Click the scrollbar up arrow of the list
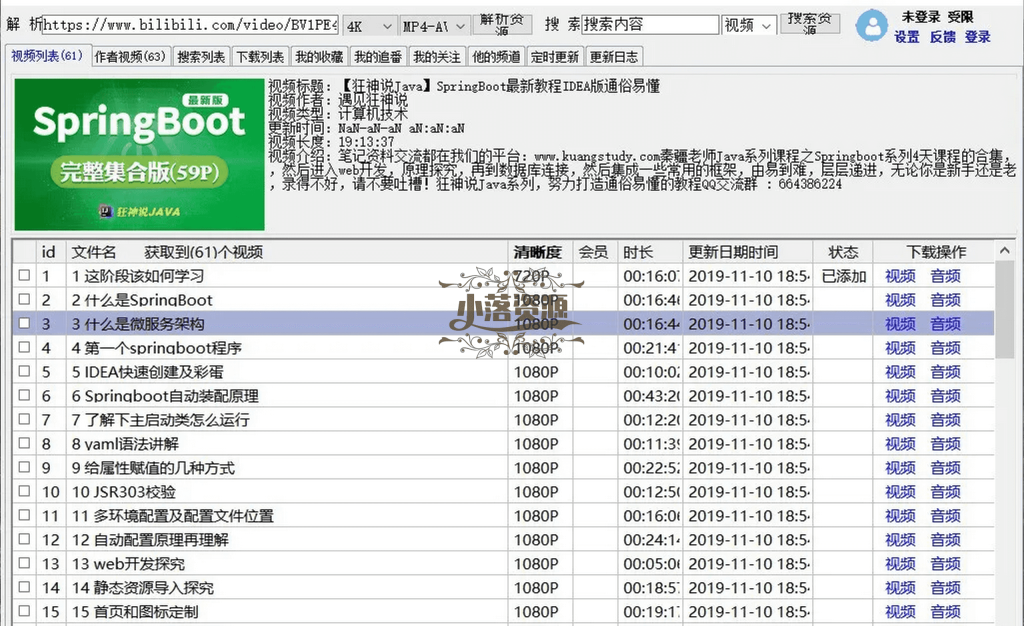The height and width of the screenshot is (626, 1024). (1004, 251)
